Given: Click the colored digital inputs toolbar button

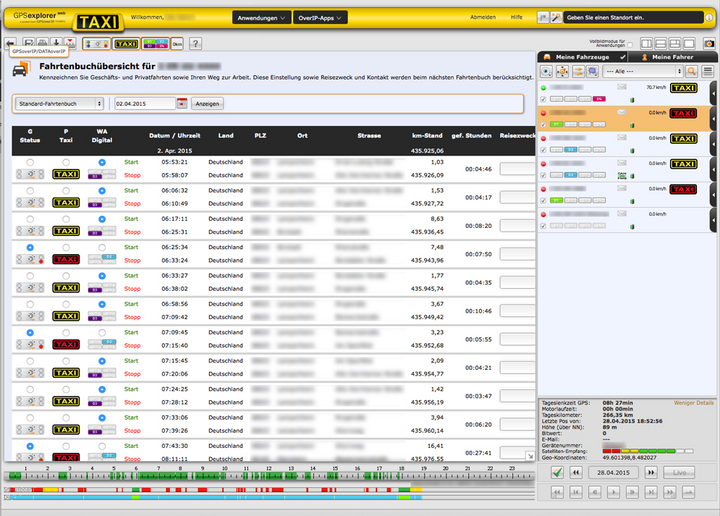Looking at the screenshot, I should 155,44.
